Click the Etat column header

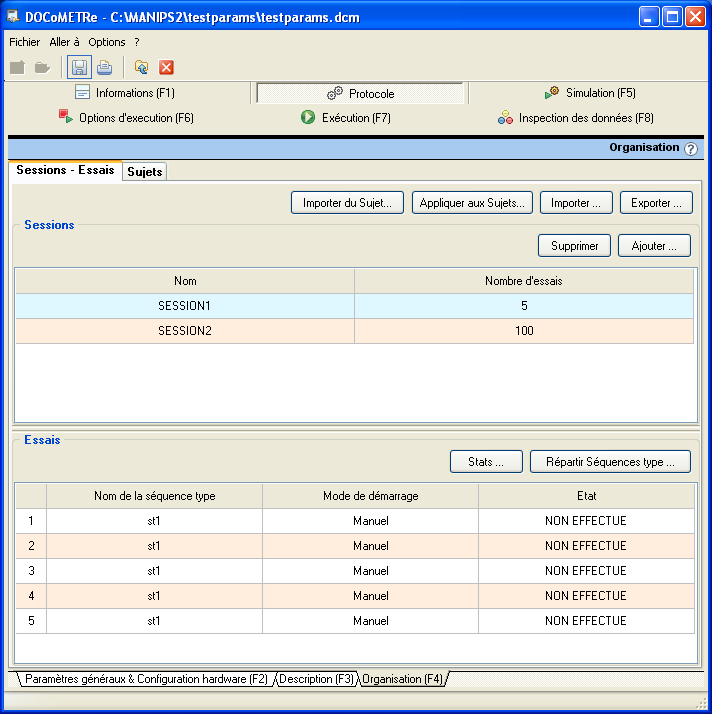point(586,496)
